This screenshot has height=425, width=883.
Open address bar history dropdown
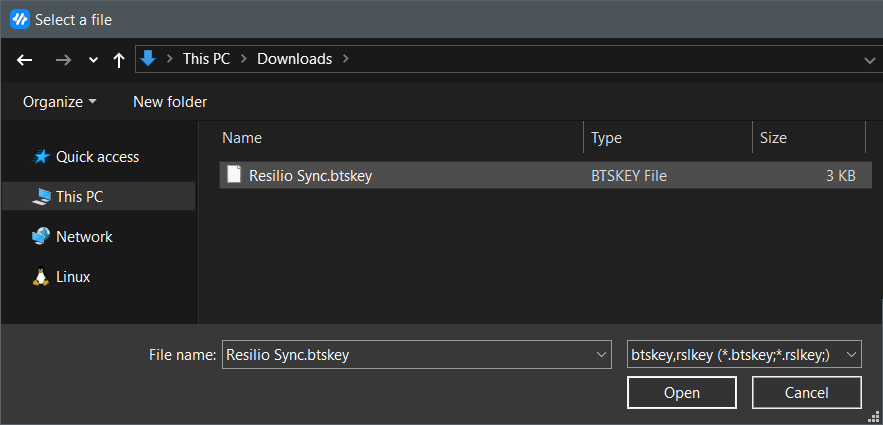pos(869,60)
